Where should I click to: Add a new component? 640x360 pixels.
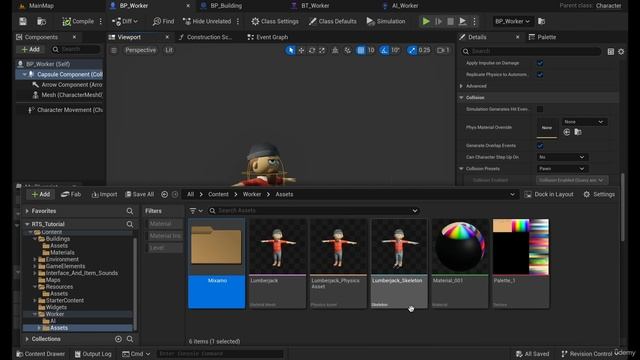pos(31,49)
